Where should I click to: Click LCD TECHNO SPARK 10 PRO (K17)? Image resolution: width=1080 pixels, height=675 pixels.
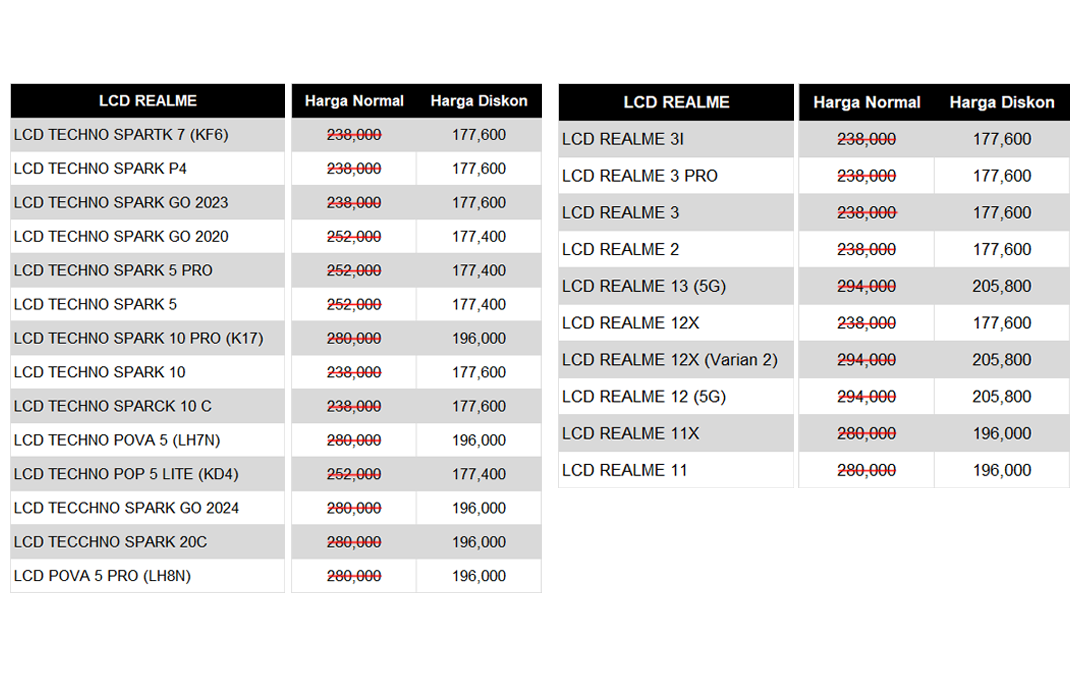(138, 339)
